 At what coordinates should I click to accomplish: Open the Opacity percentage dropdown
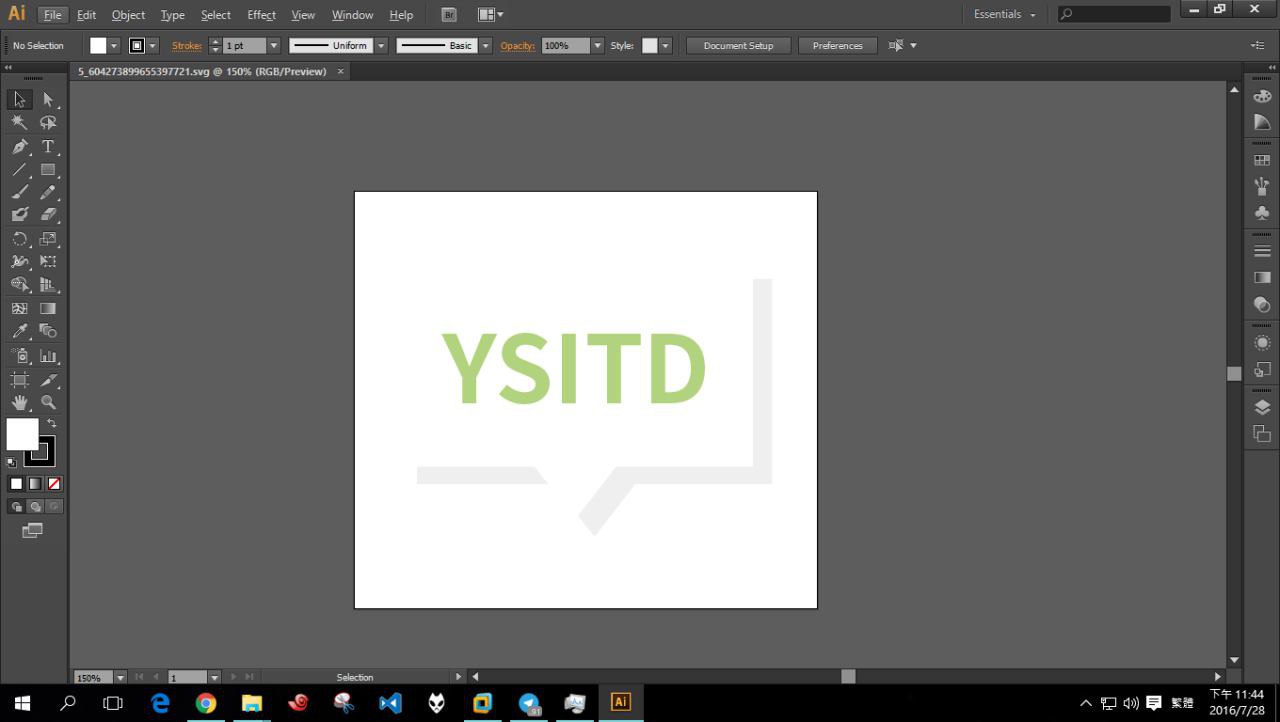597,46
